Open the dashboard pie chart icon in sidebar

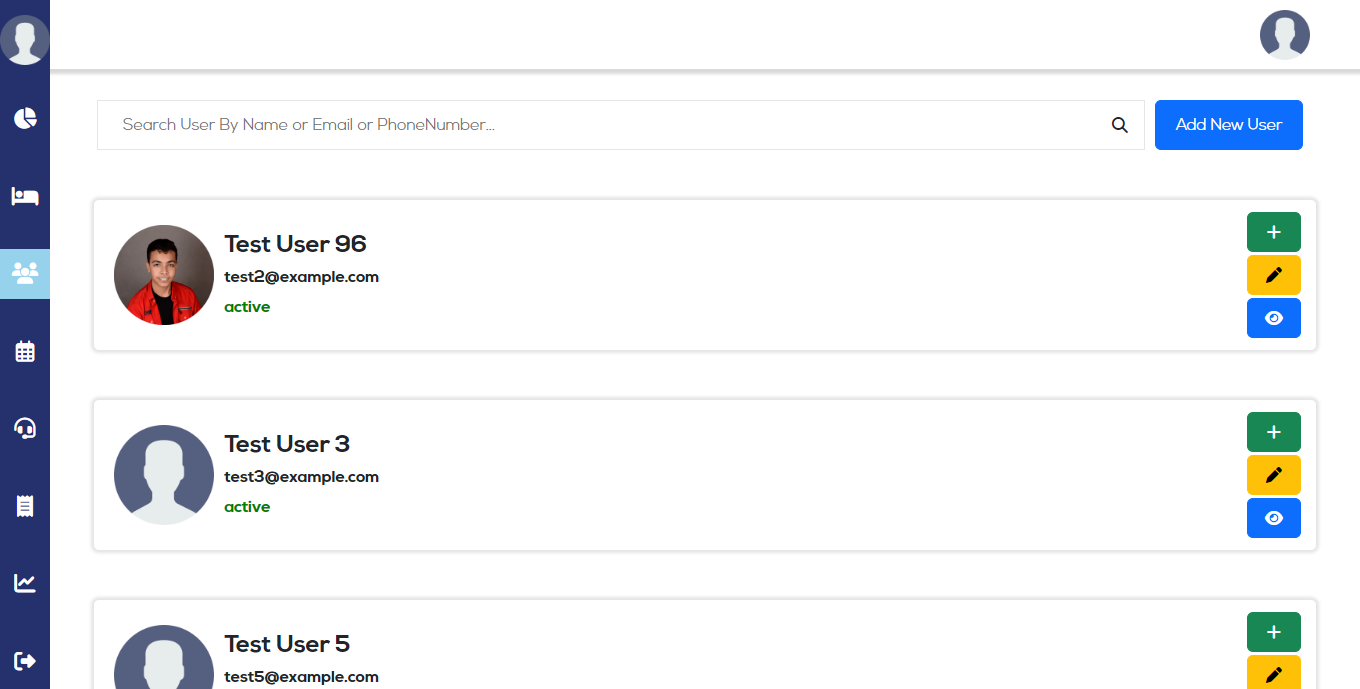[25, 118]
